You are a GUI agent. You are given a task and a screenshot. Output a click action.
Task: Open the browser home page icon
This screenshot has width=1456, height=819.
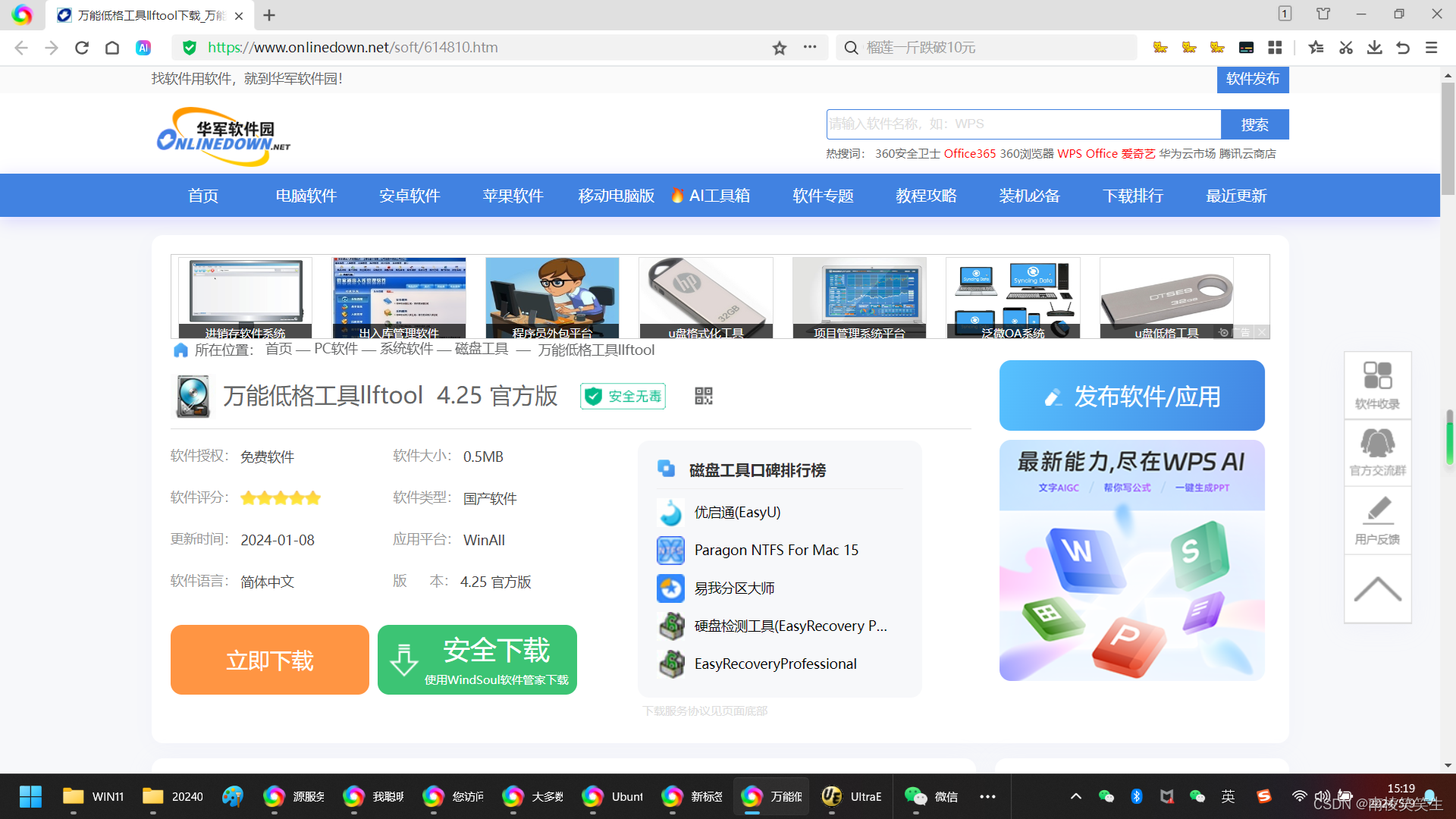click(x=112, y=48)
